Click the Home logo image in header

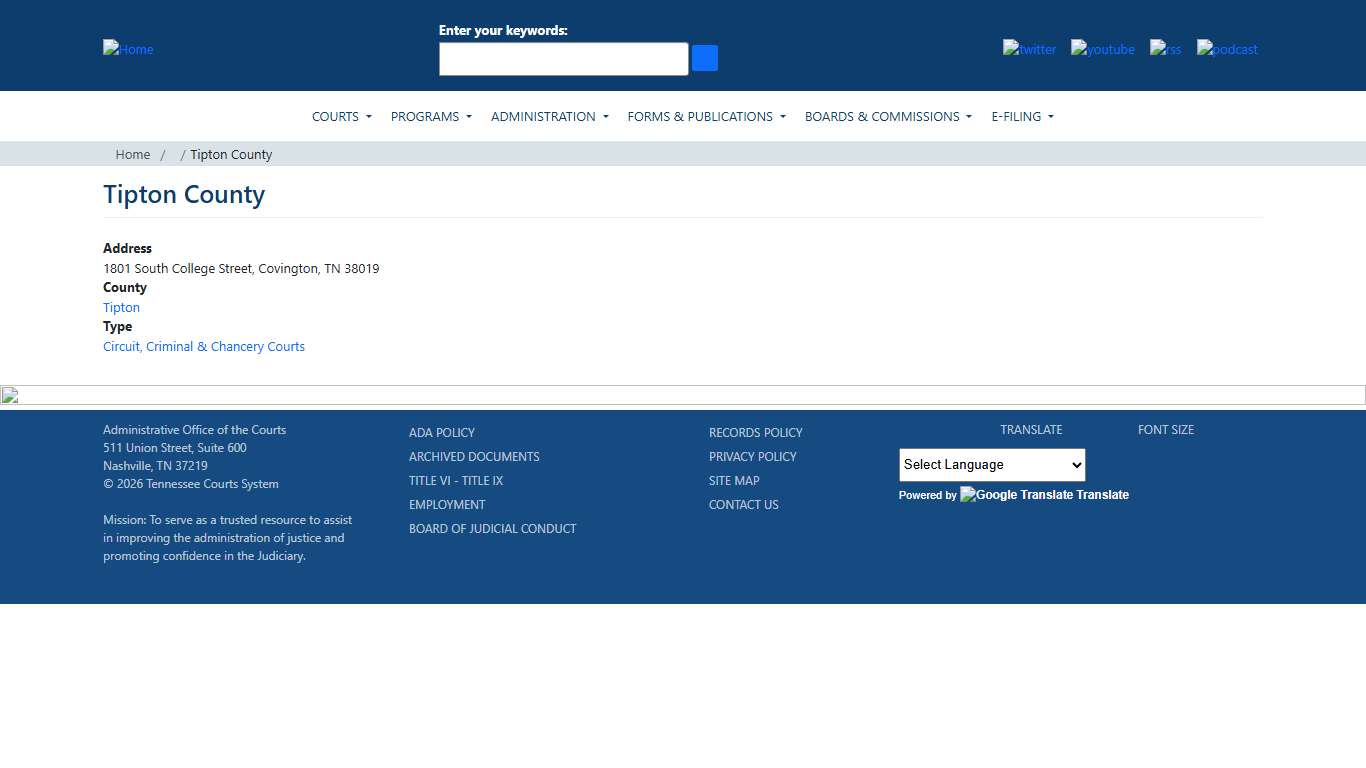coord(128,49)
